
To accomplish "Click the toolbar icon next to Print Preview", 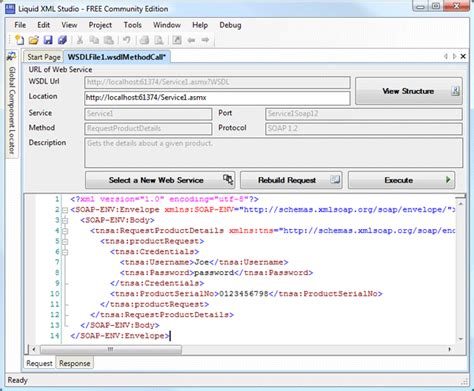I will point(177,40).
